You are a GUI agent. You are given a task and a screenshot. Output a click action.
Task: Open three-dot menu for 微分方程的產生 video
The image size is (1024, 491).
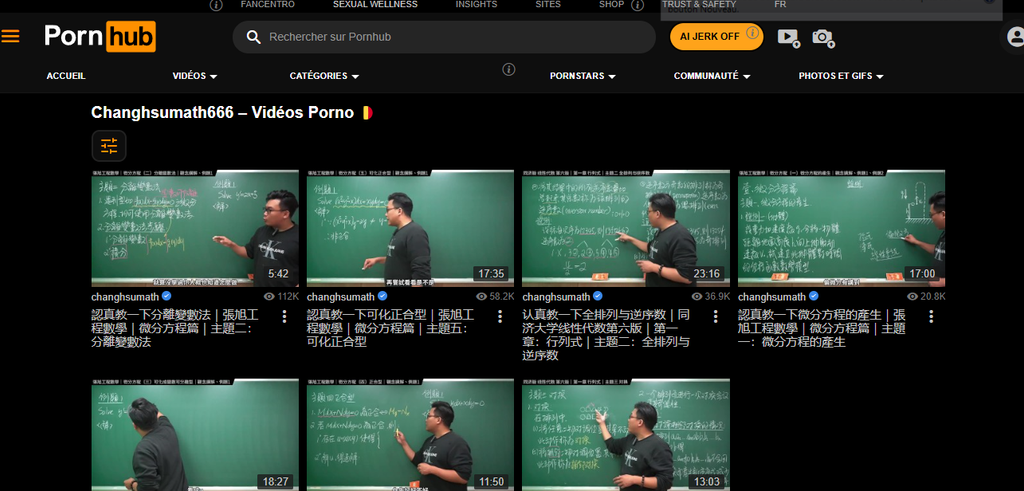pyautogui.click(x=931, y=316)
